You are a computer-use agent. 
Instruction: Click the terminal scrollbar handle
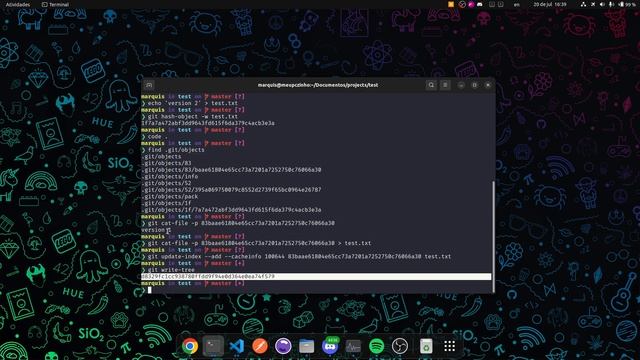point(493,236)
